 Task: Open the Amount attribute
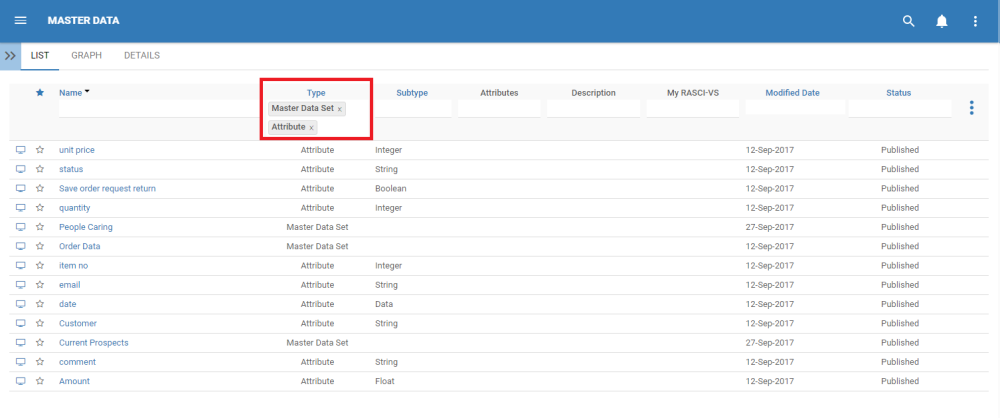75,381
